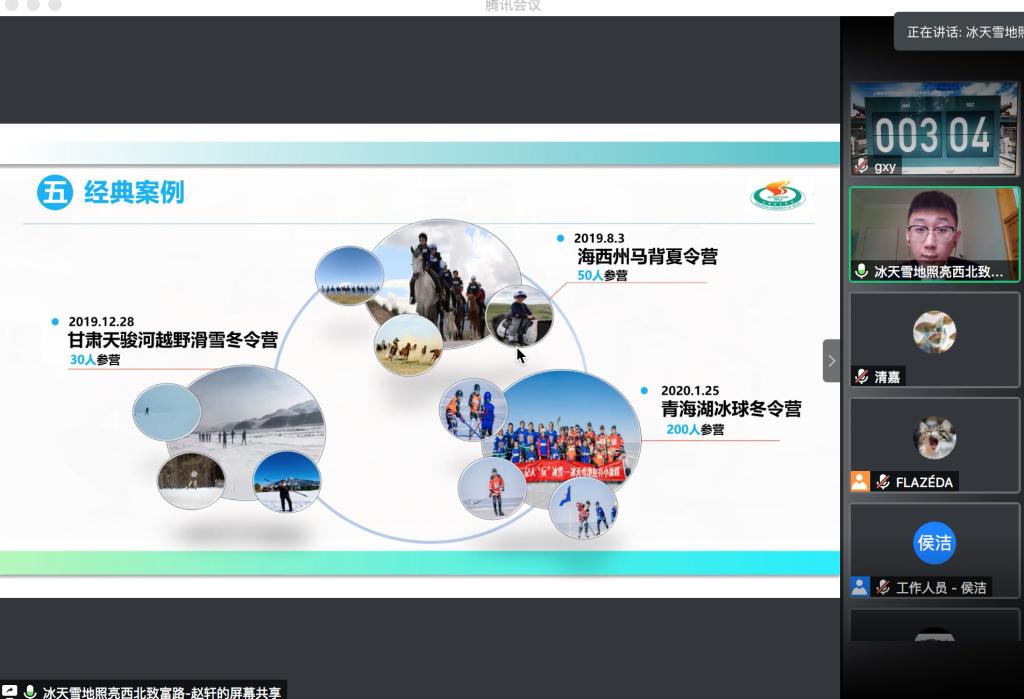Viewport: 1024px width, 699px height.
Task: Click gxy's muted microphone icon
Action: pos(861,166)
